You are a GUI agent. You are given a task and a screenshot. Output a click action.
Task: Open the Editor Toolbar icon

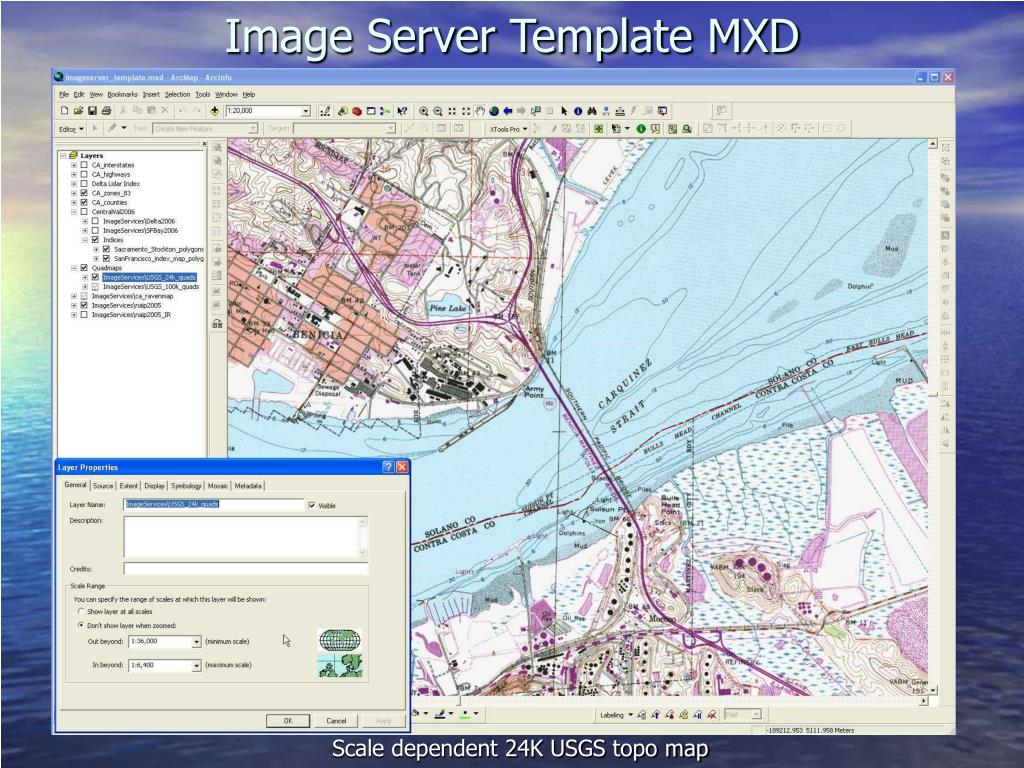click(325, 111)
